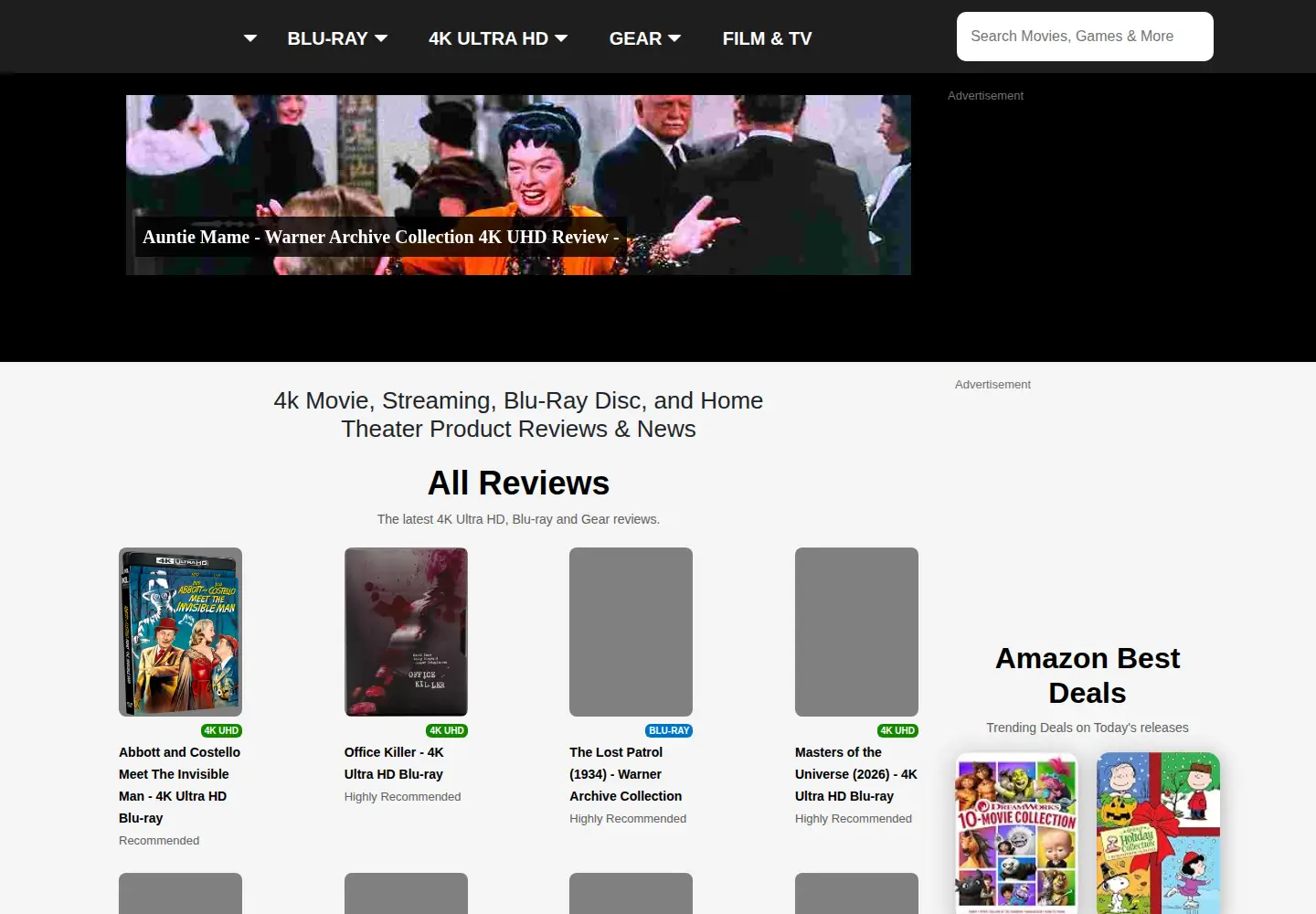Select 'Highly Recommended' under Office Killer

coord(402,797)
